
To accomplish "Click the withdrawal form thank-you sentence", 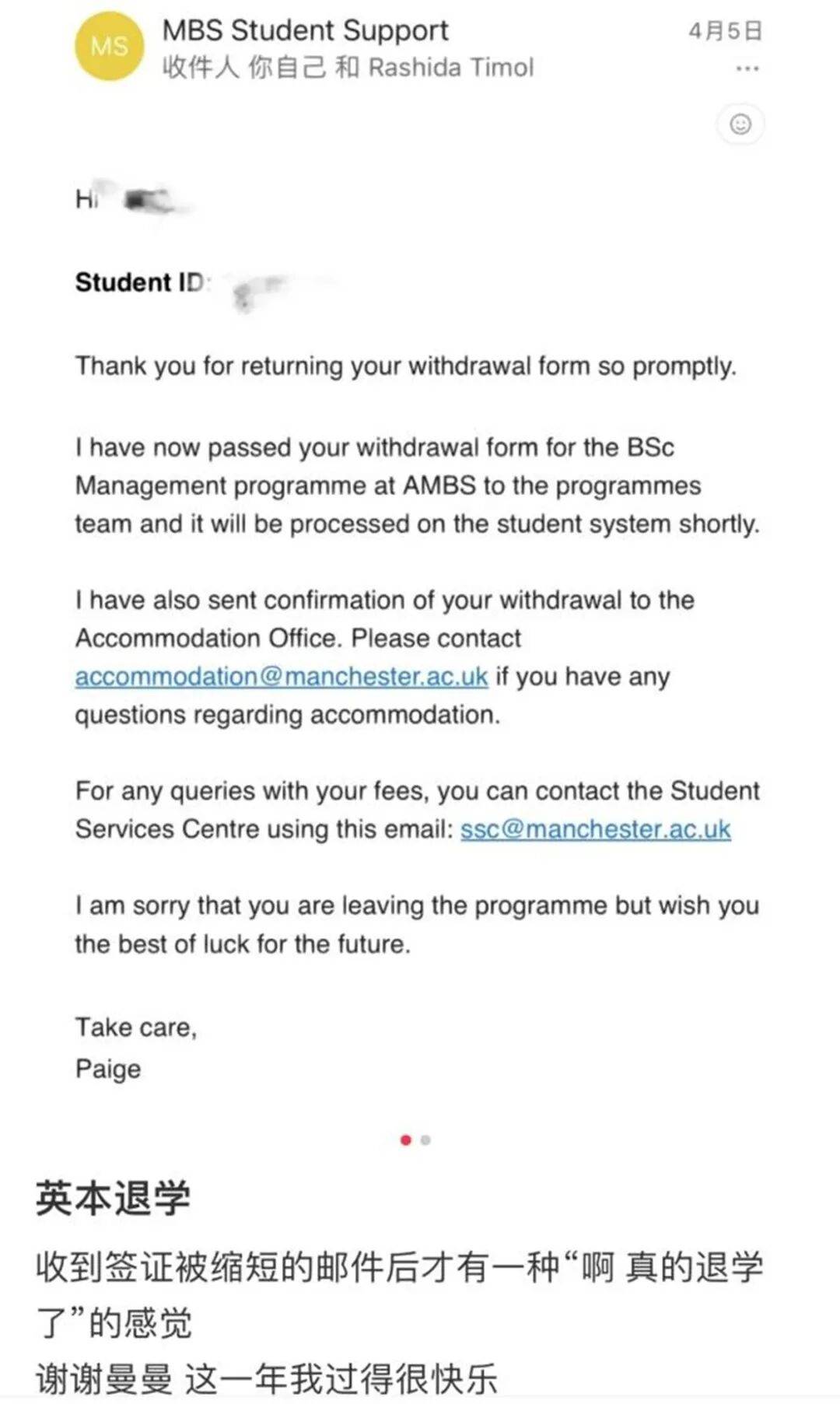I will [x=405, y=366].
